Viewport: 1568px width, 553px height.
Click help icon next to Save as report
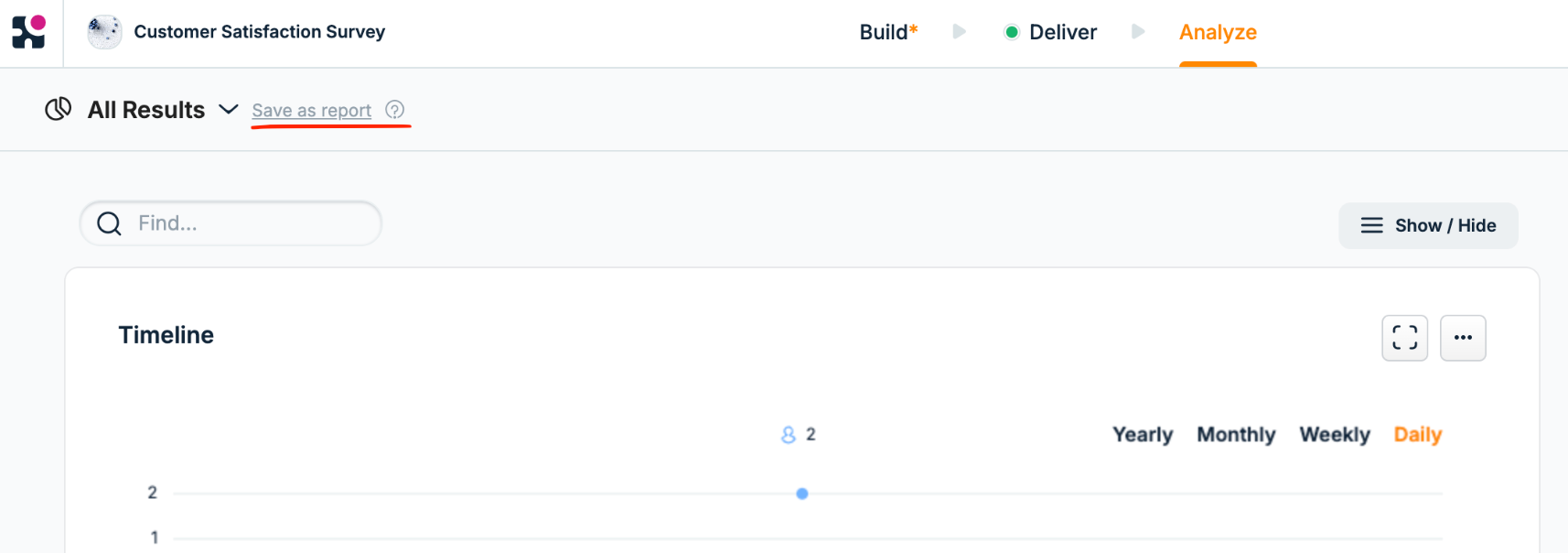pyautogui.click(x=394, y=110)
